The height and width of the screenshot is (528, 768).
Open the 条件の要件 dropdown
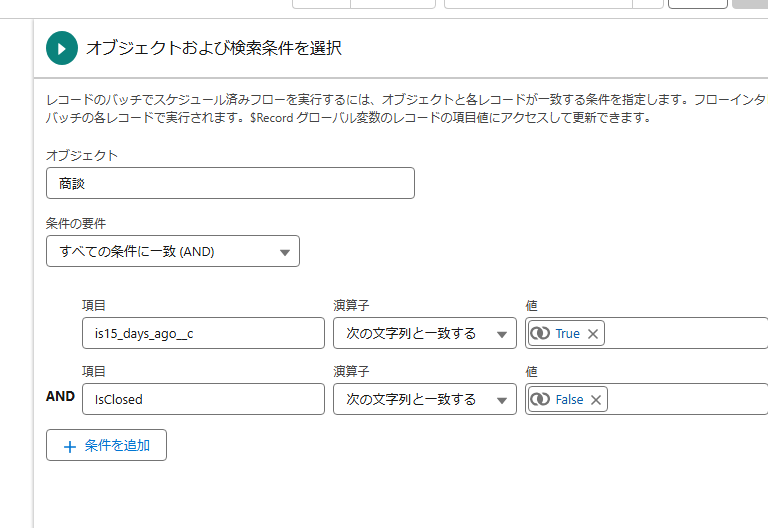point(173,251)
